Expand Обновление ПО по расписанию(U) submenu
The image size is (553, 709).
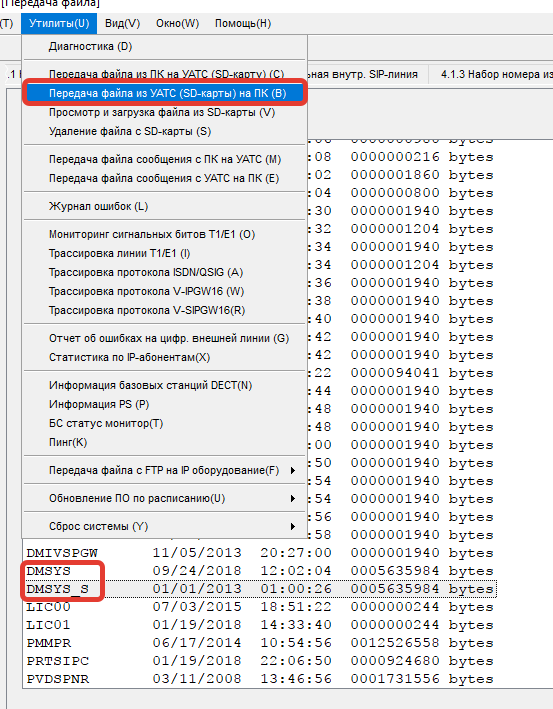(165, 499)
